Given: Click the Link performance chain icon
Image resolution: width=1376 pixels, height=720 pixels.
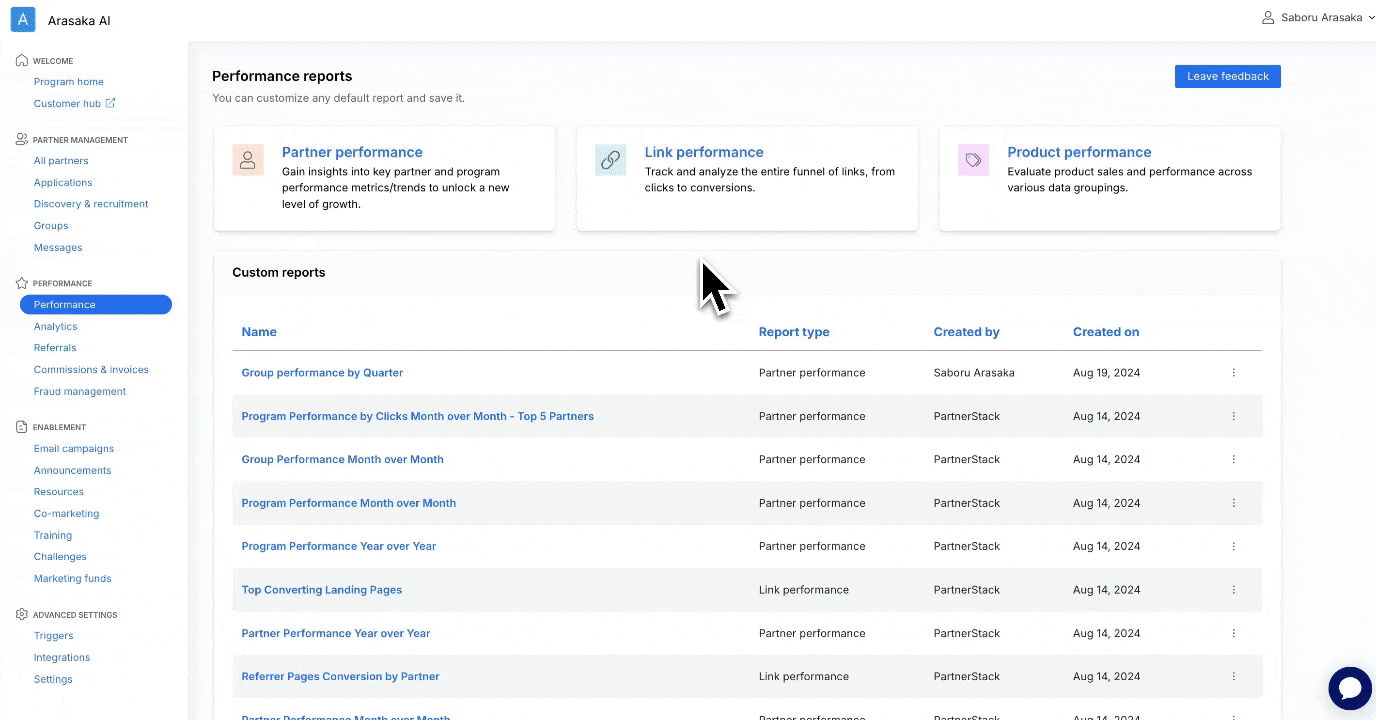Looking at the screenshot, I should (x=610, y=160).
